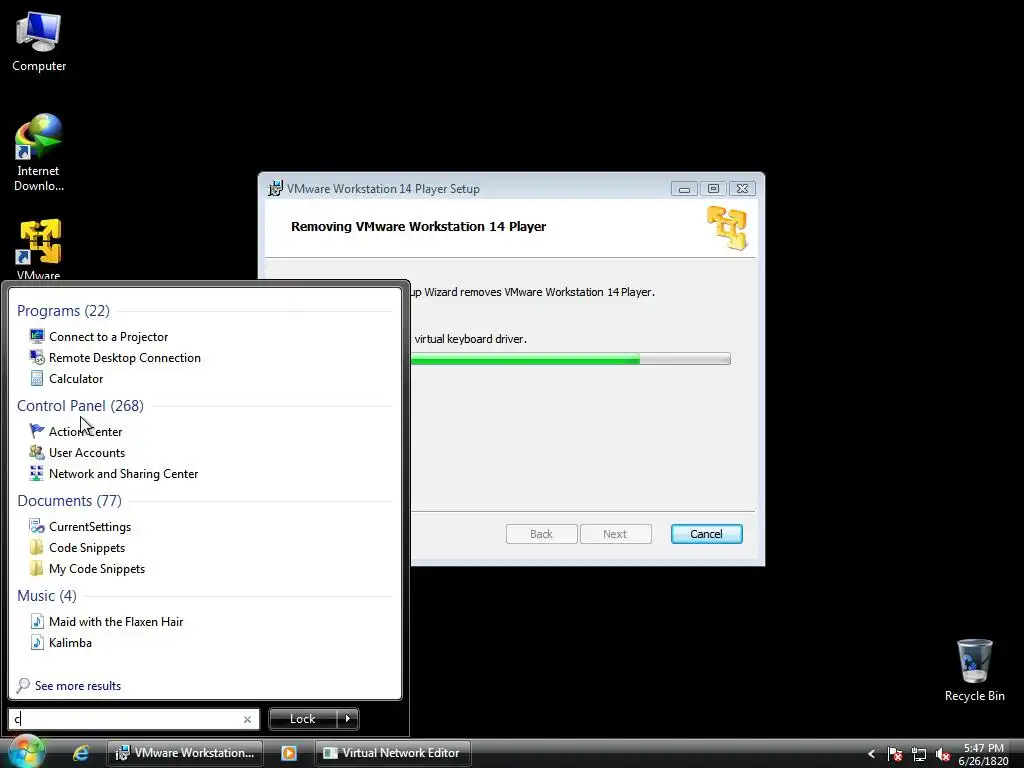Click the network tray icon
1024x768 pixels.
click(919, 754)
